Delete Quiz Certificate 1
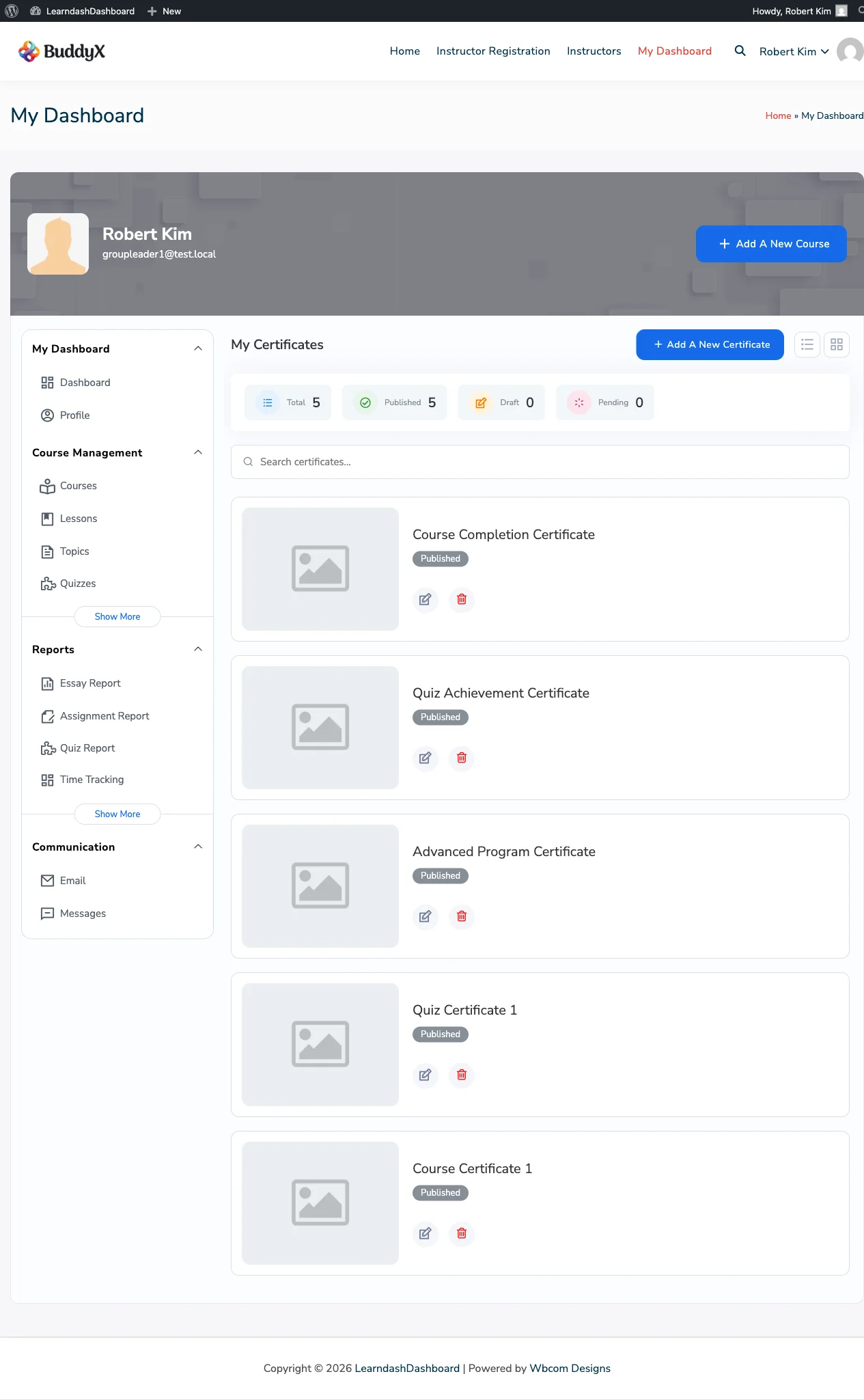Image resolution: width=864 pixels, height=1400 pixels. 462,1075
